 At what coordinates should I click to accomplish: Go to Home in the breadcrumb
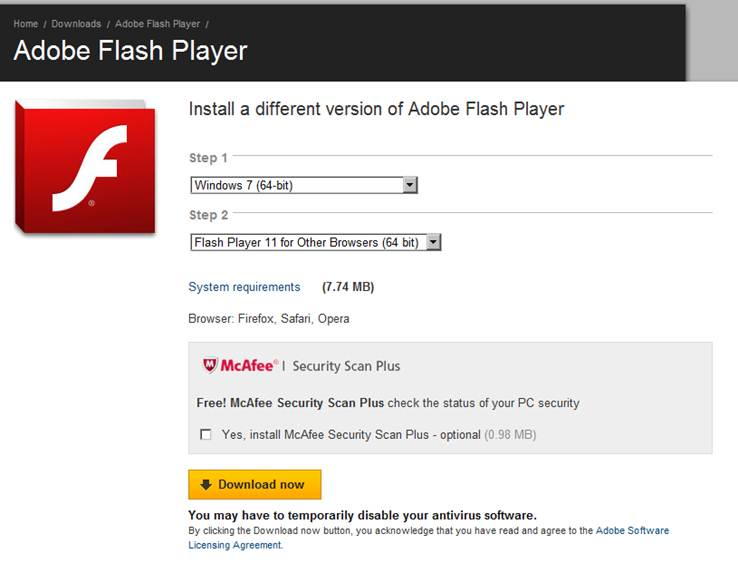pos(26,24)
